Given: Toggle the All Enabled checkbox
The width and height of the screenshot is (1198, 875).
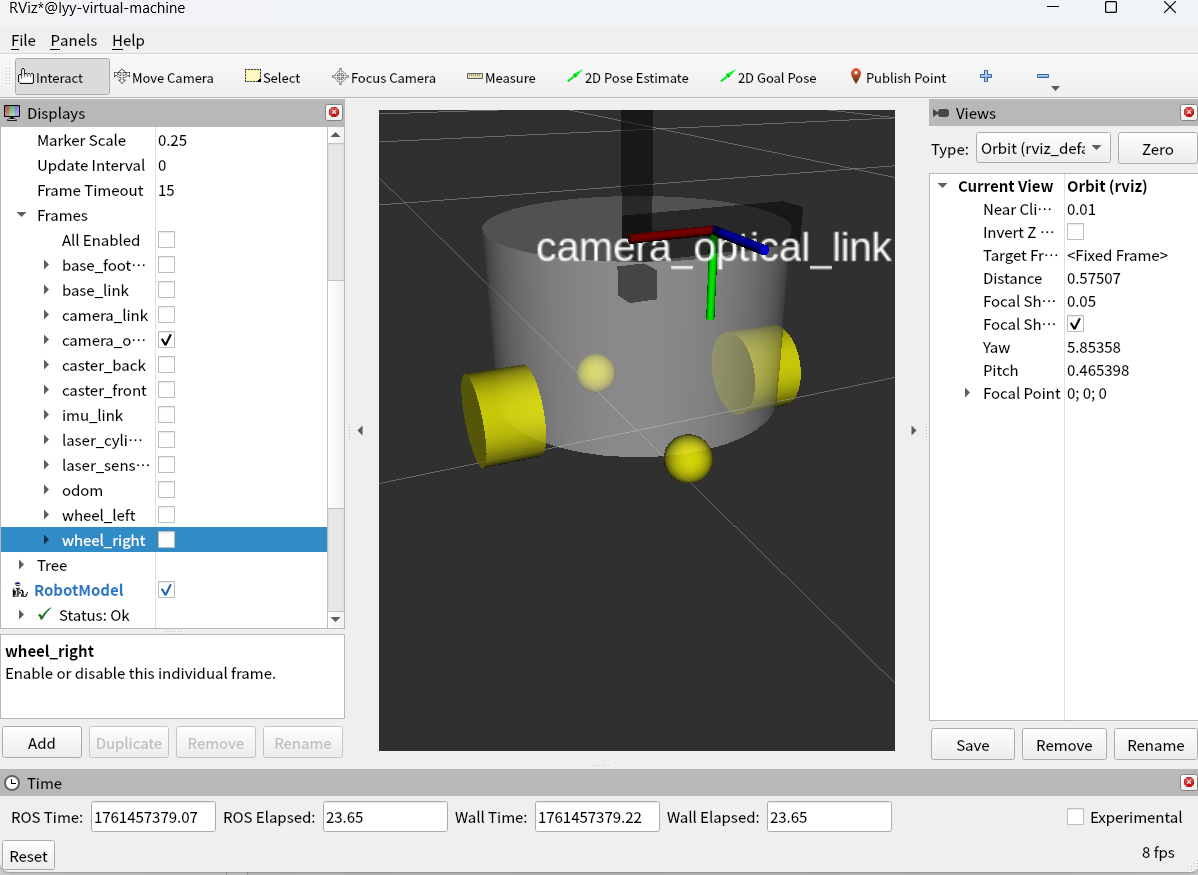Looking at the screenshot, I should tap(166, 240).
